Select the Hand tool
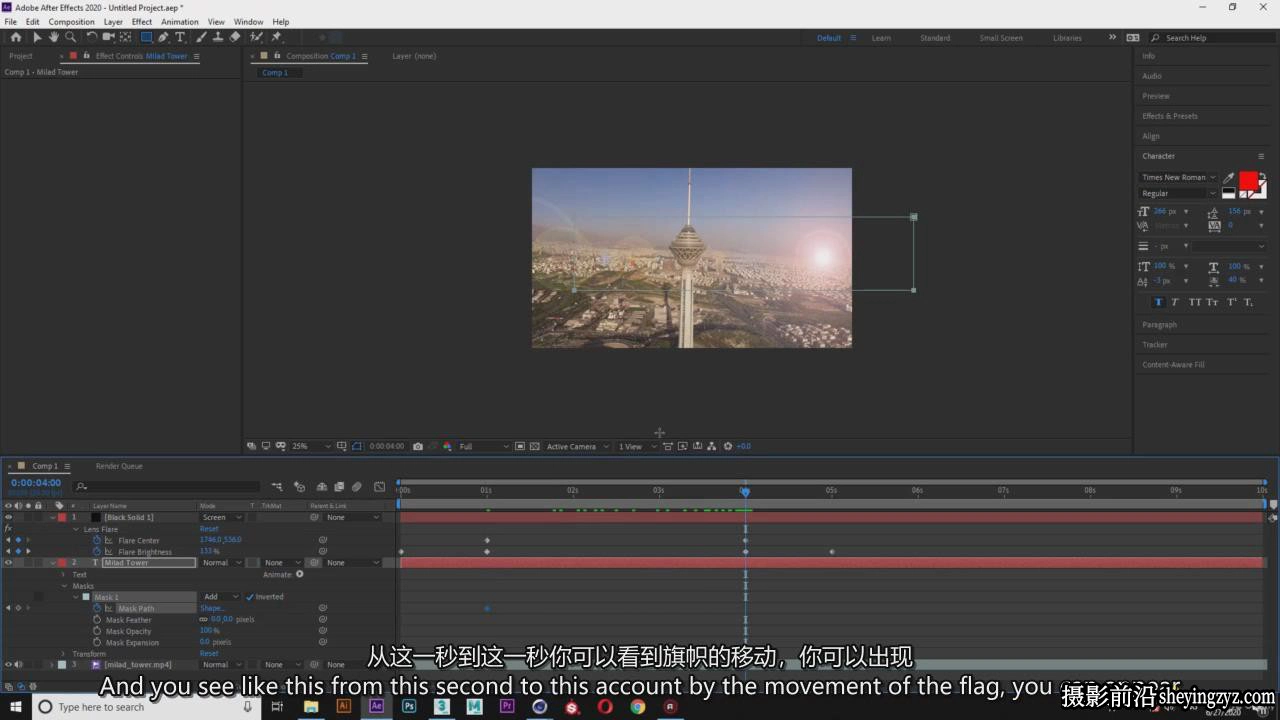The image size is (1280, 720). coord(54,37)
